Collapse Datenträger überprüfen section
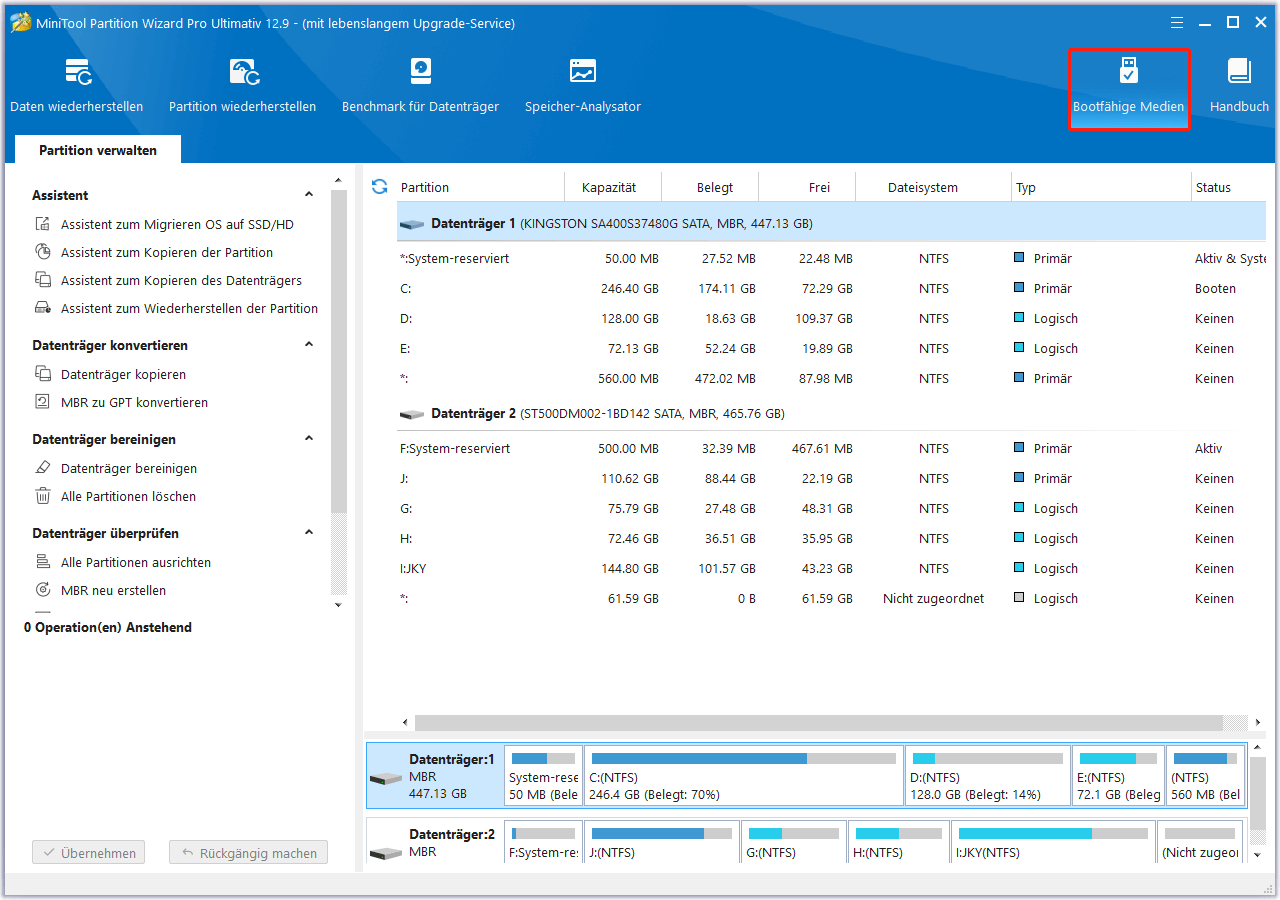Screen dimensions: 1280x900 click(x=309, y=533)
